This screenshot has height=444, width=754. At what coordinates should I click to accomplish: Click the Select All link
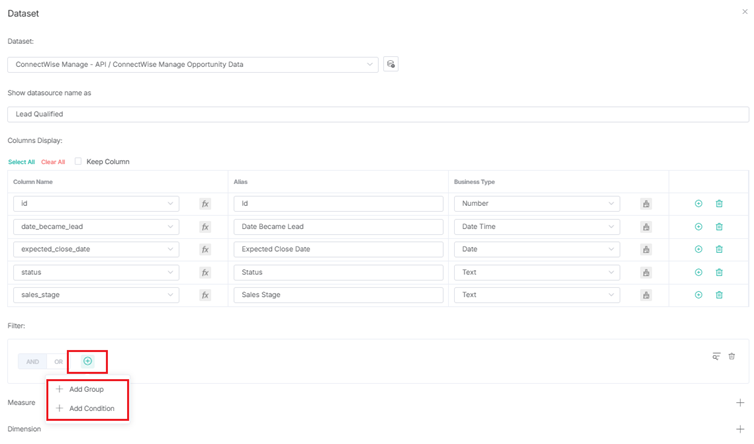click(21, 162)
